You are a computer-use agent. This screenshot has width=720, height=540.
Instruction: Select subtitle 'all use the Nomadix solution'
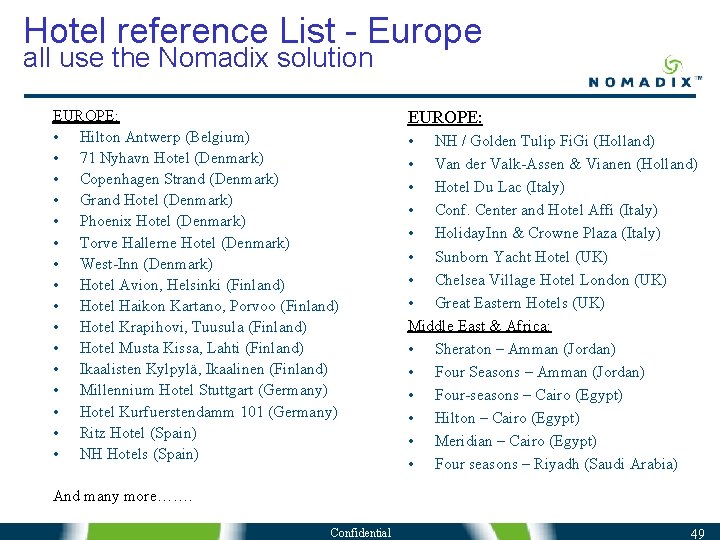(198, 58)
